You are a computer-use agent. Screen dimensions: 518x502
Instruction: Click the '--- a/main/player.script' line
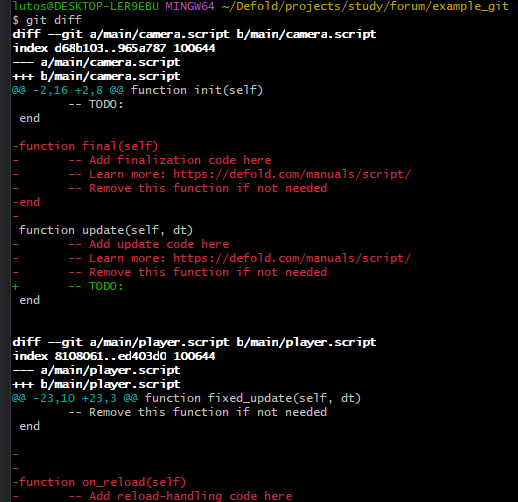click(96, 370)
